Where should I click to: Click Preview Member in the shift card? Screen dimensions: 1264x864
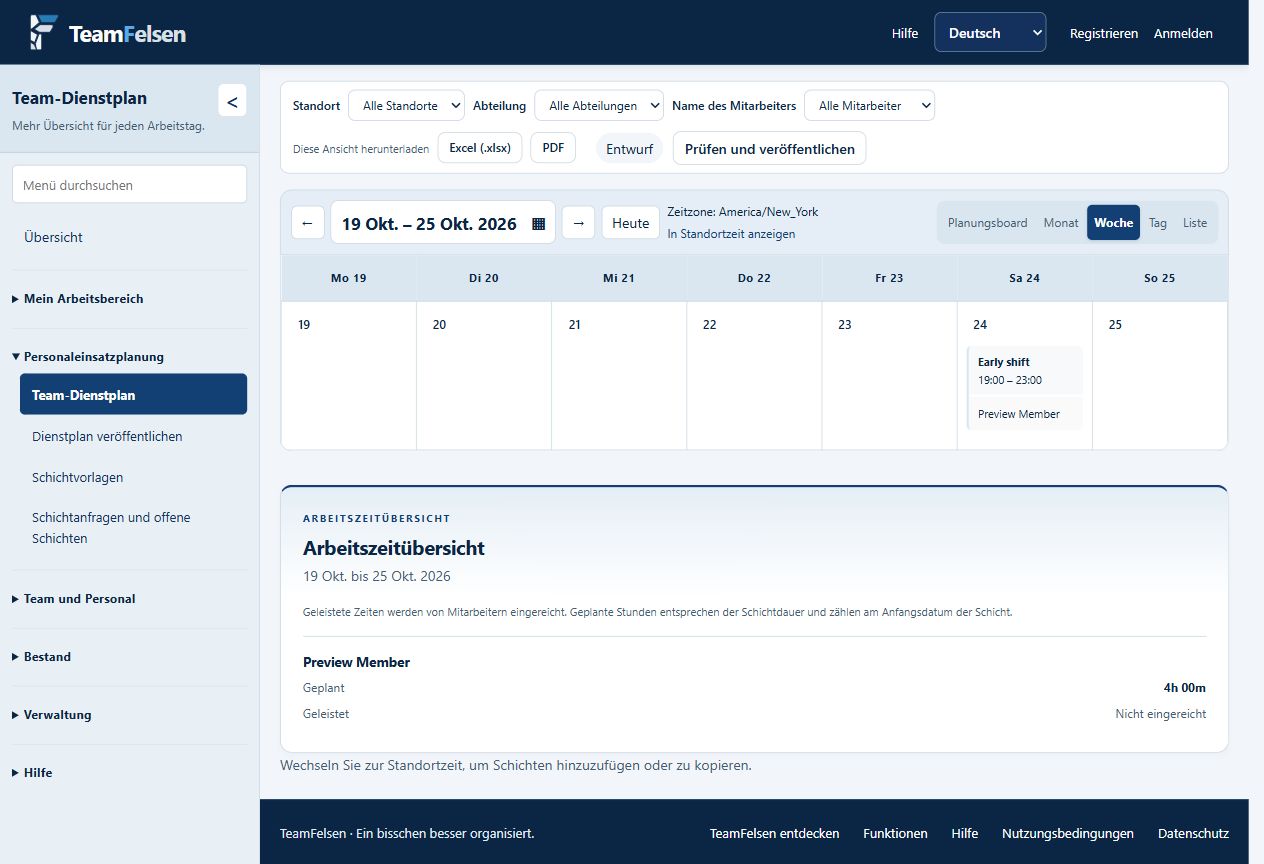pyautogui.click(x=1019, y=414)
